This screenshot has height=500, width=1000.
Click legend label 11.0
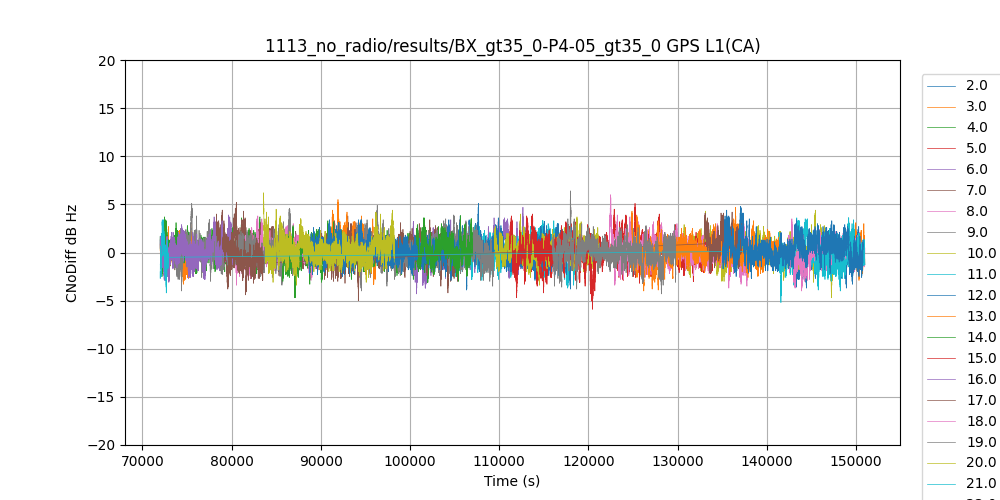[x=980, y=275]
